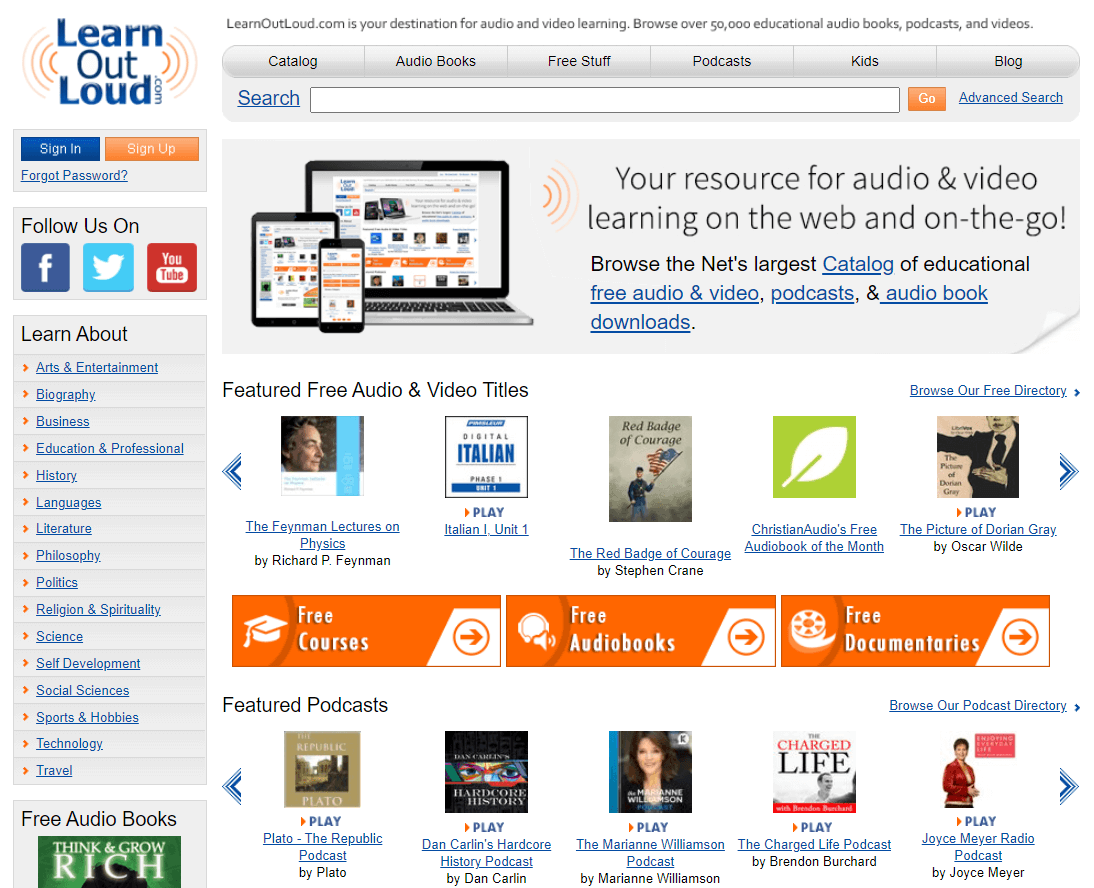Click in the search text field
1094x888 pixels.
tap(604, 99)
